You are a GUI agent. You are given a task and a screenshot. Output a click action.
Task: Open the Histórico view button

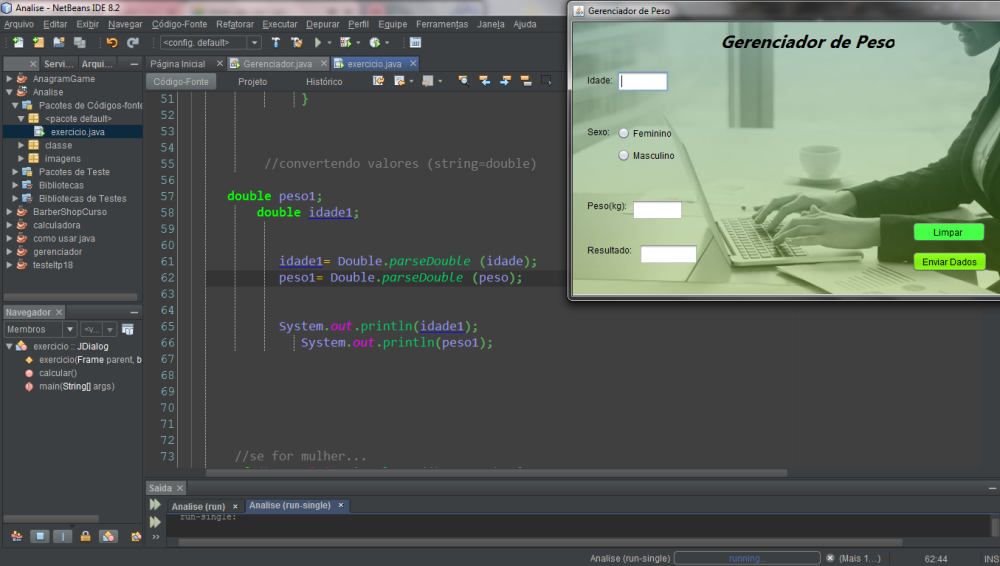coord(324,82)
